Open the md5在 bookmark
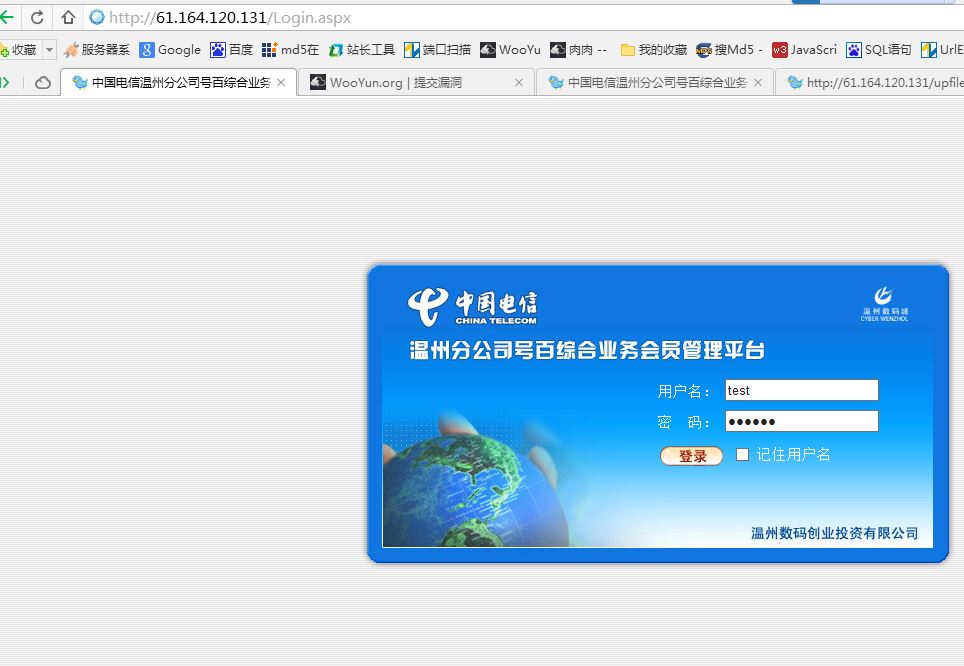964x666 pixels. (x=290, y=50)
